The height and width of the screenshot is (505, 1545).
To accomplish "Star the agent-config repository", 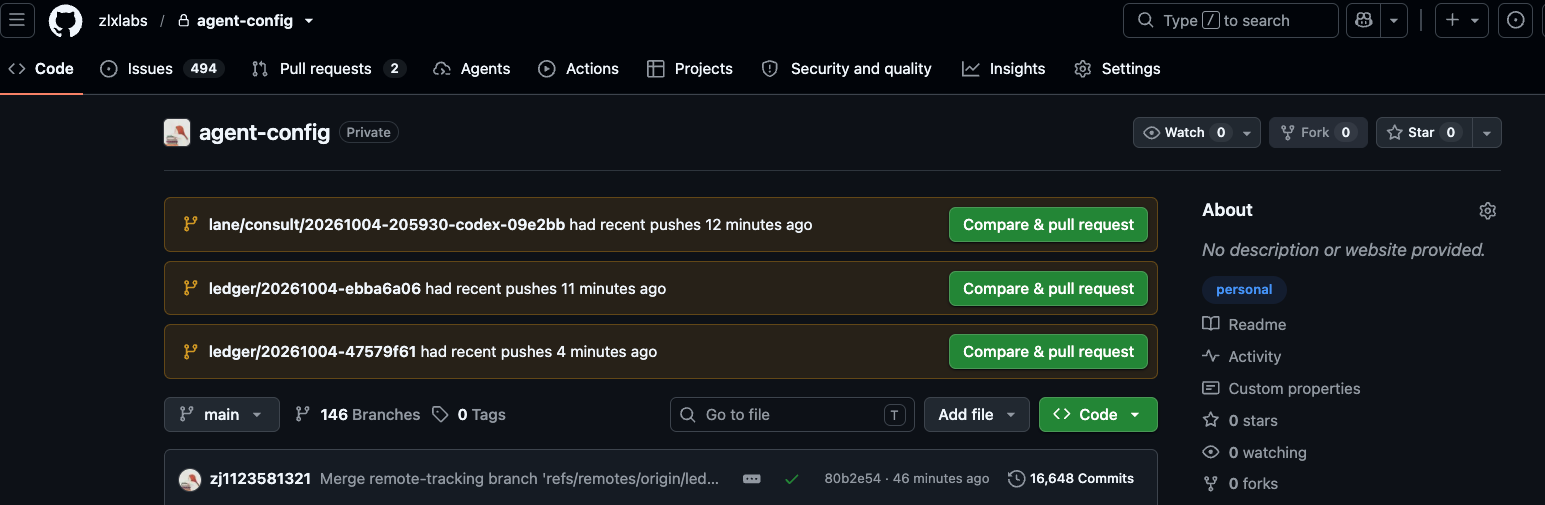I will click(x=1424, y=133).
